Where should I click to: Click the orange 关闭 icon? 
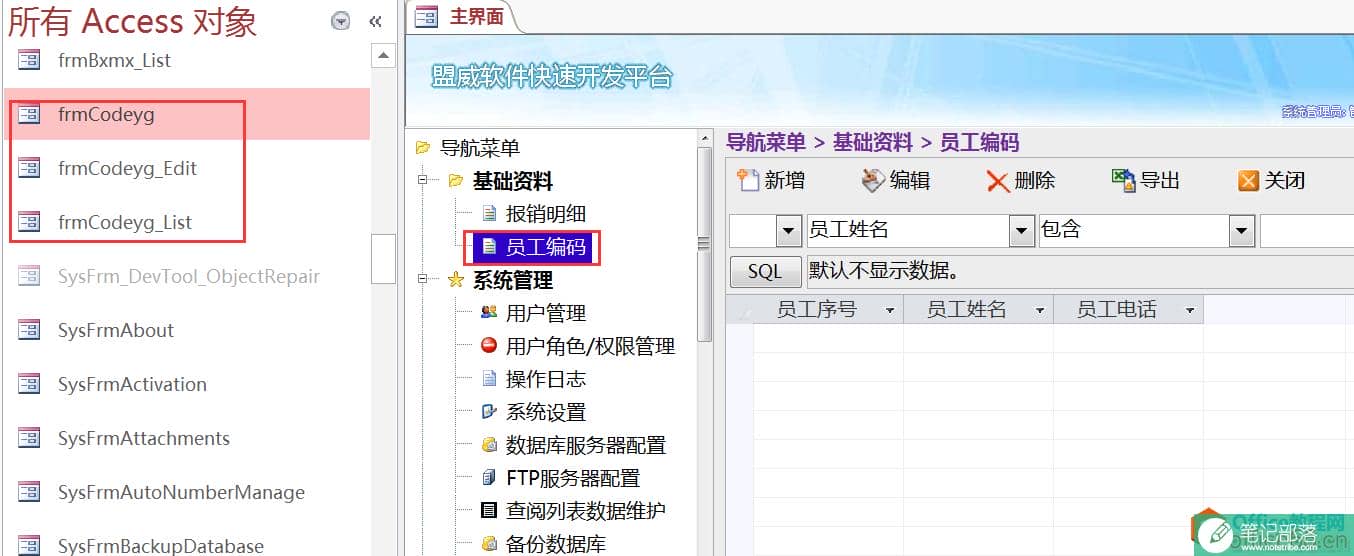1248,181
